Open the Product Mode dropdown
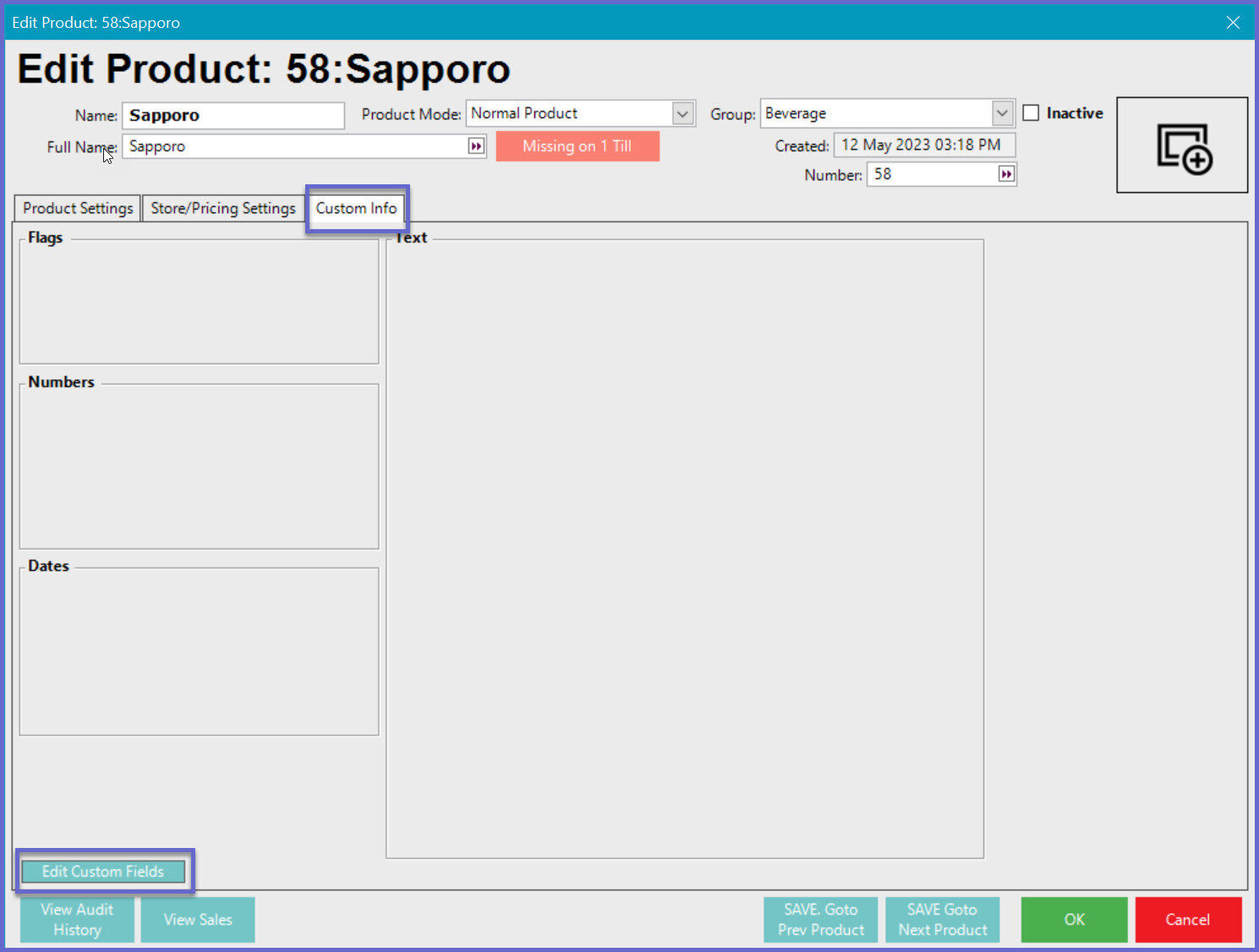This screenshot has width=1259, height=952. (x=682, y=113)
